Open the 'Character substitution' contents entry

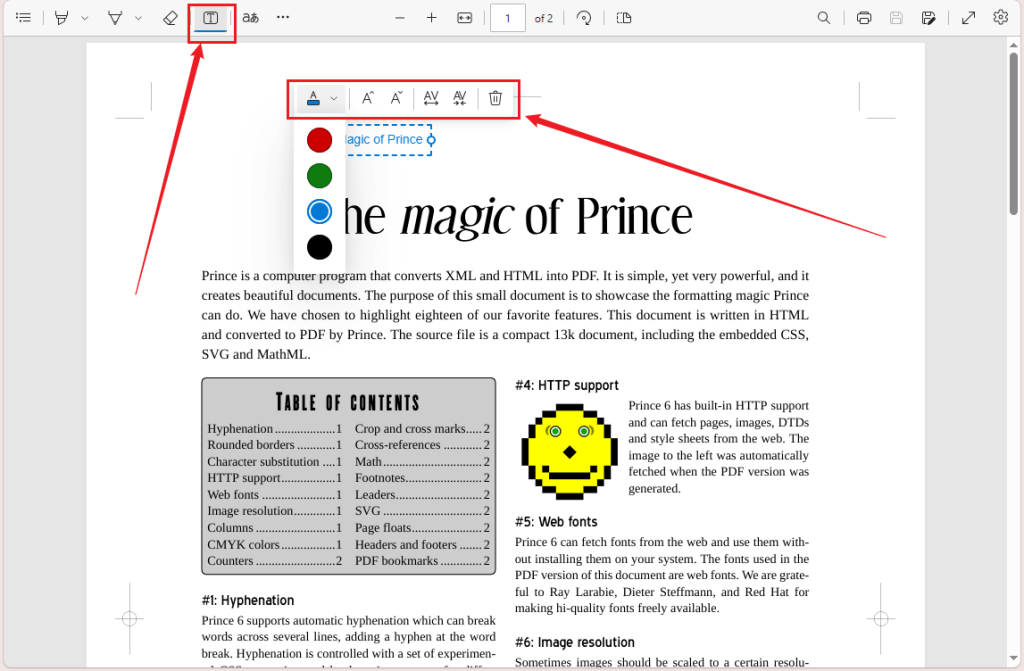tap(275, 461)
